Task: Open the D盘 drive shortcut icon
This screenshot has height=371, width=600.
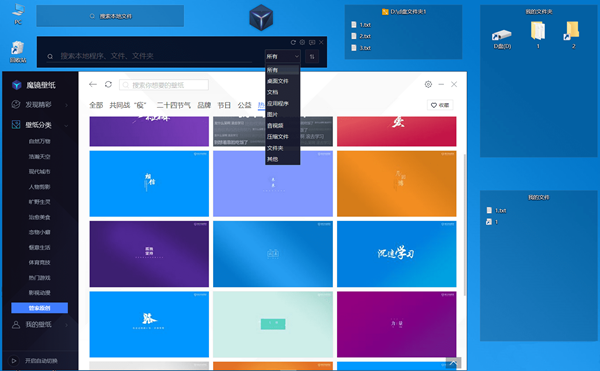Action: pyautogui.click(x=502, y=38)
